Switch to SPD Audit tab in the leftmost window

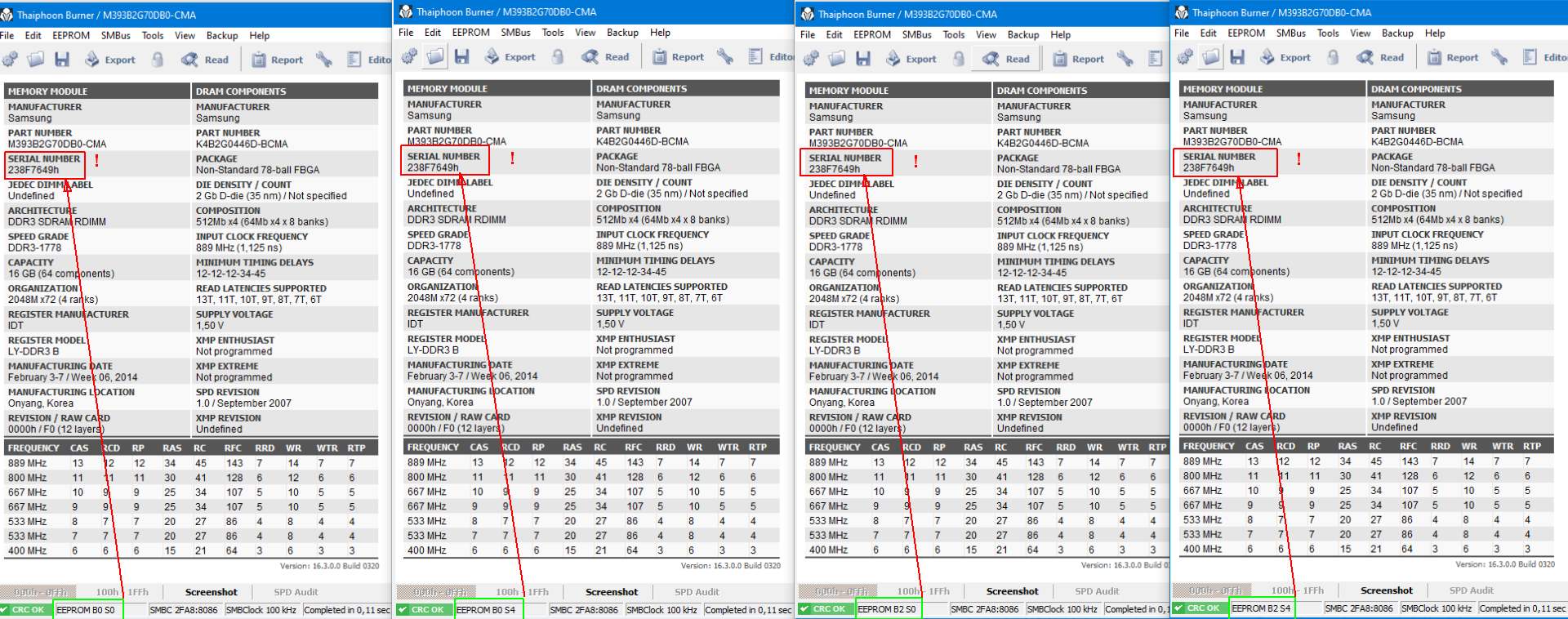tap(296, 592)
